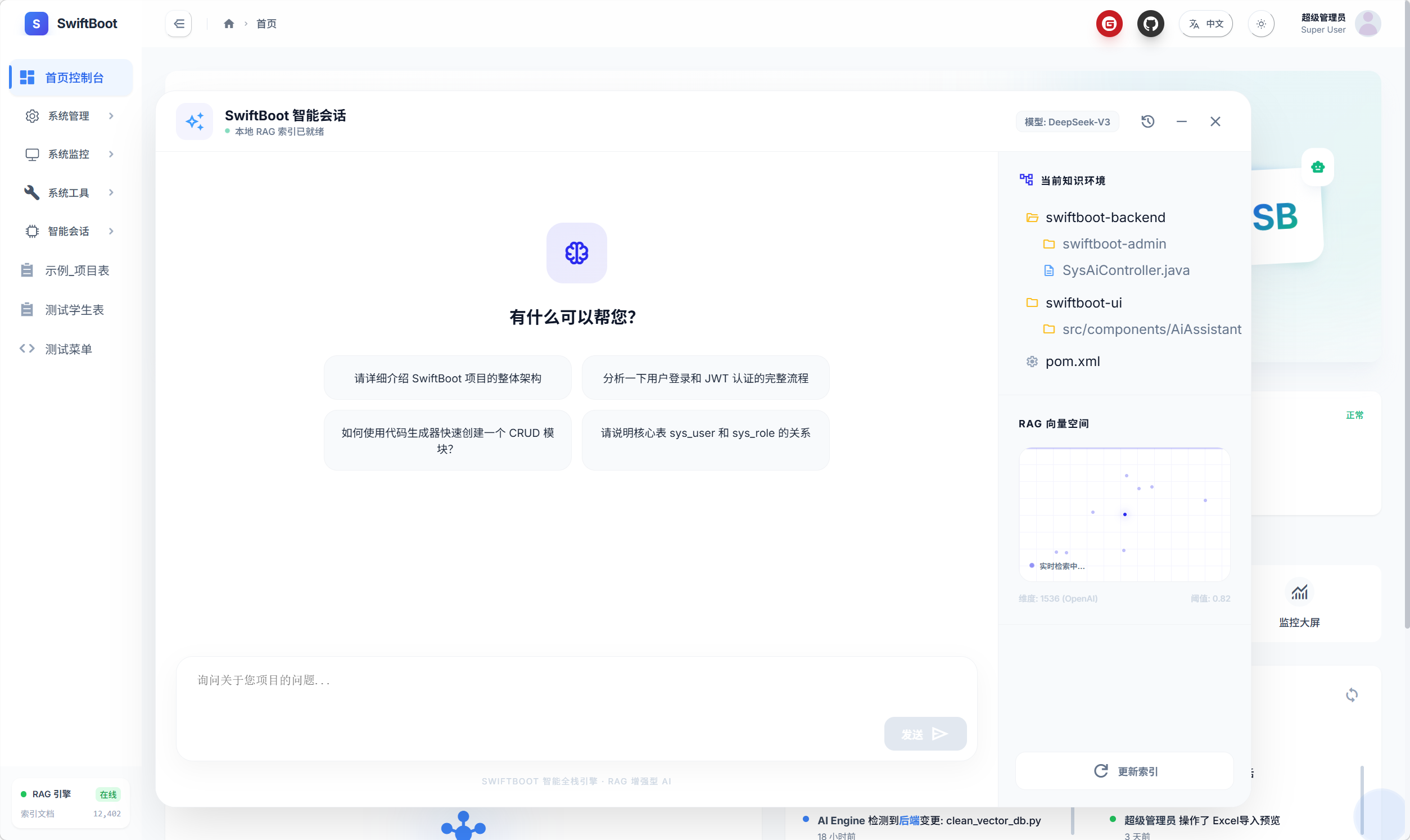The height and width of the screenshot is (840, 1410).
Task: Minimize the 智能会话 dialog
Action: pos(1181,121)
